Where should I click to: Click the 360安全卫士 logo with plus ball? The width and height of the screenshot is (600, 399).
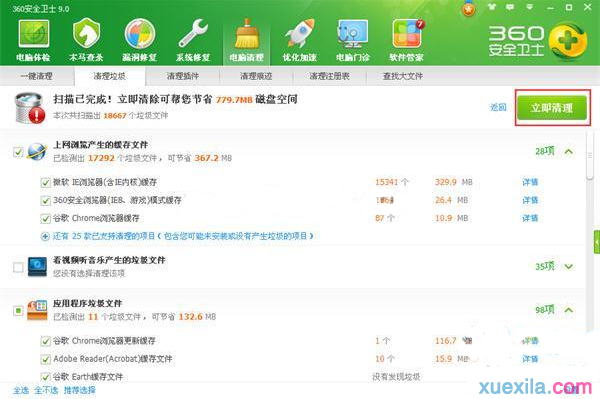(538, 41)
